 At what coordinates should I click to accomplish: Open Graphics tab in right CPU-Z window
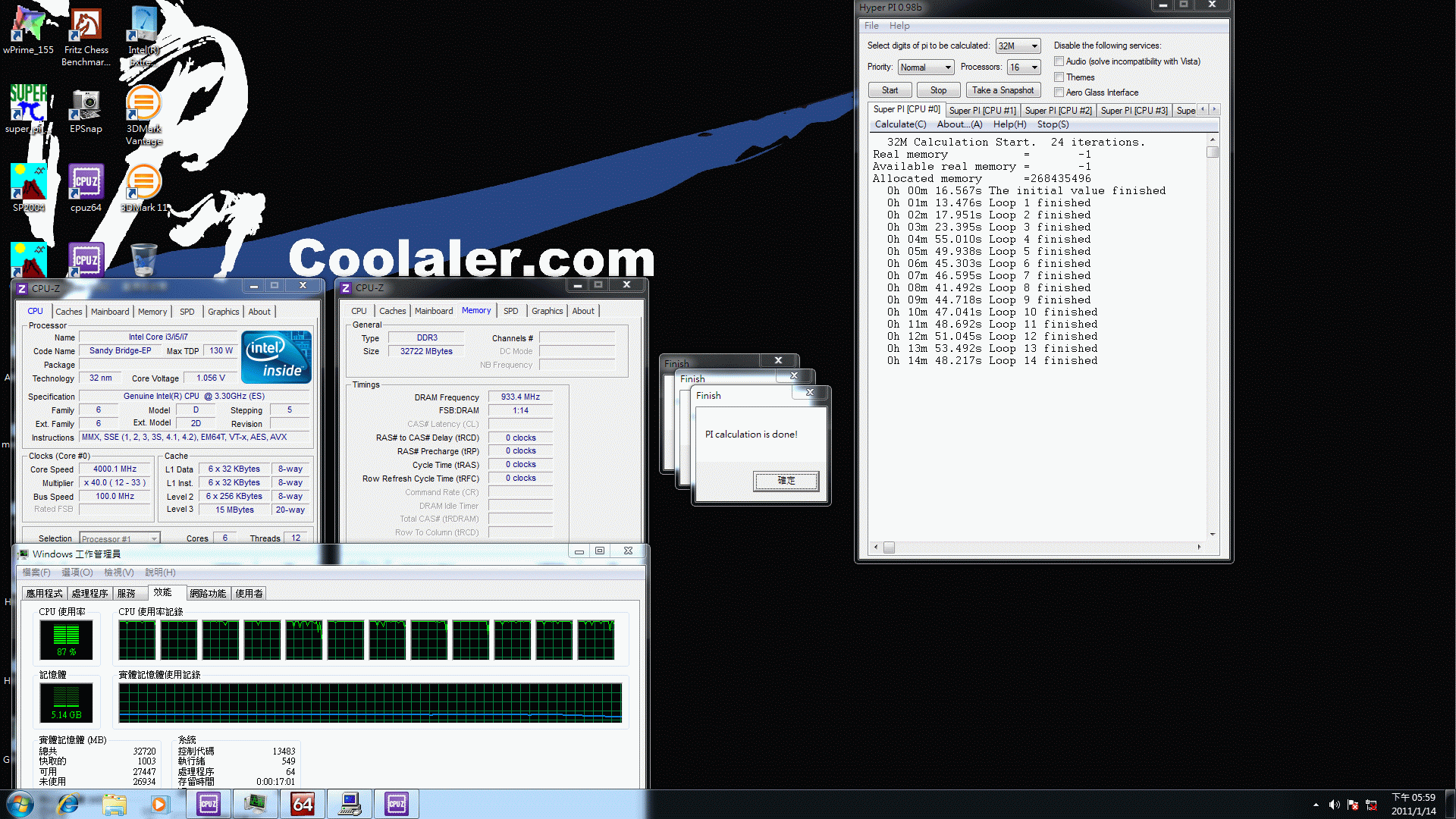point(547,311)
